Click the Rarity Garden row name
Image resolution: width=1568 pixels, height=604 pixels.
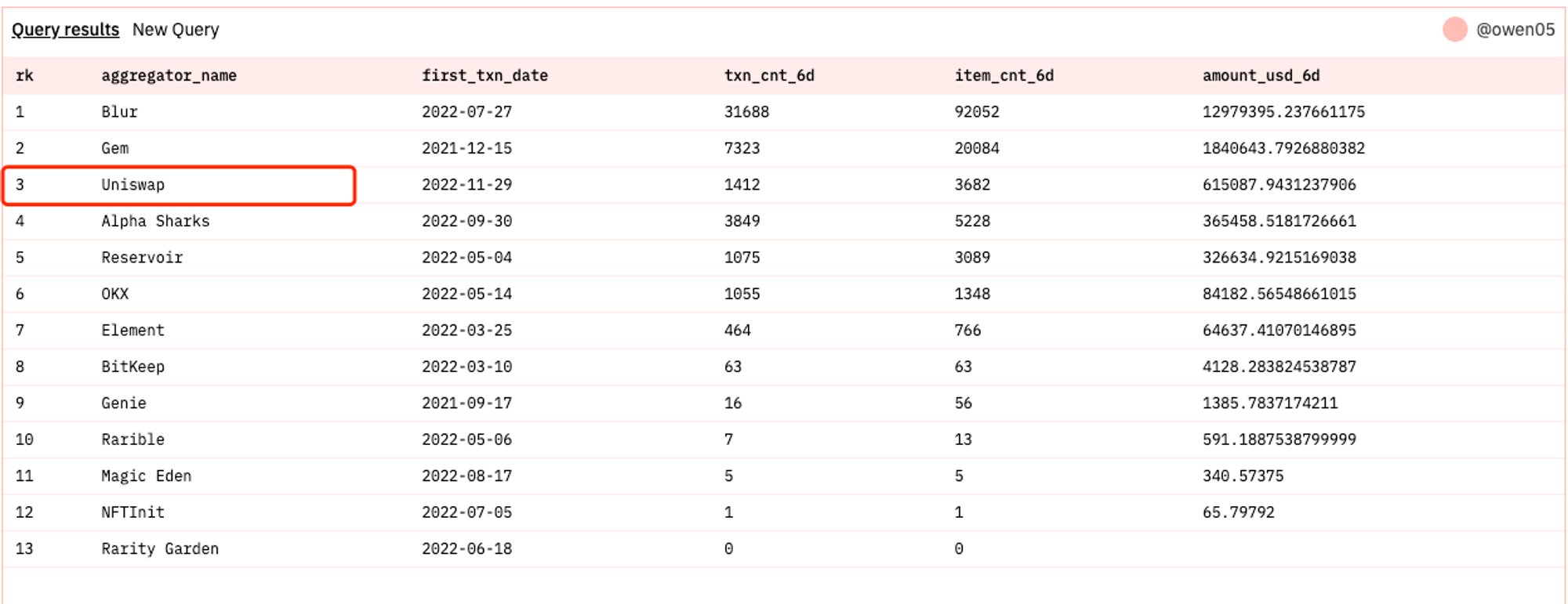point(160,549)
